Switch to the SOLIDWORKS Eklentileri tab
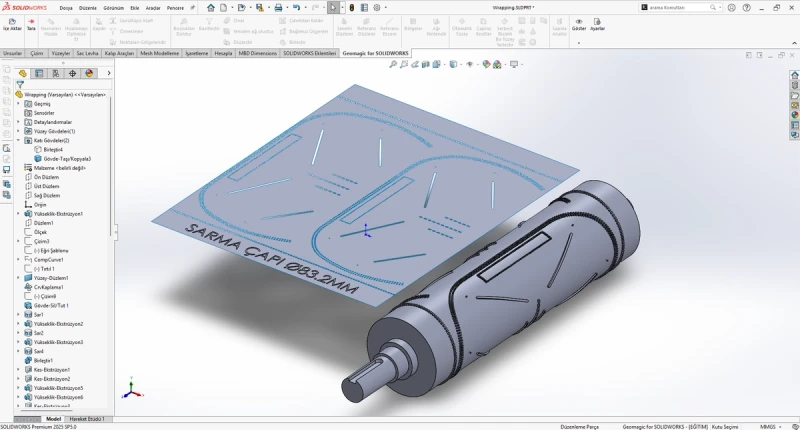The image size is (800, 430). click(x=310, y=53)
